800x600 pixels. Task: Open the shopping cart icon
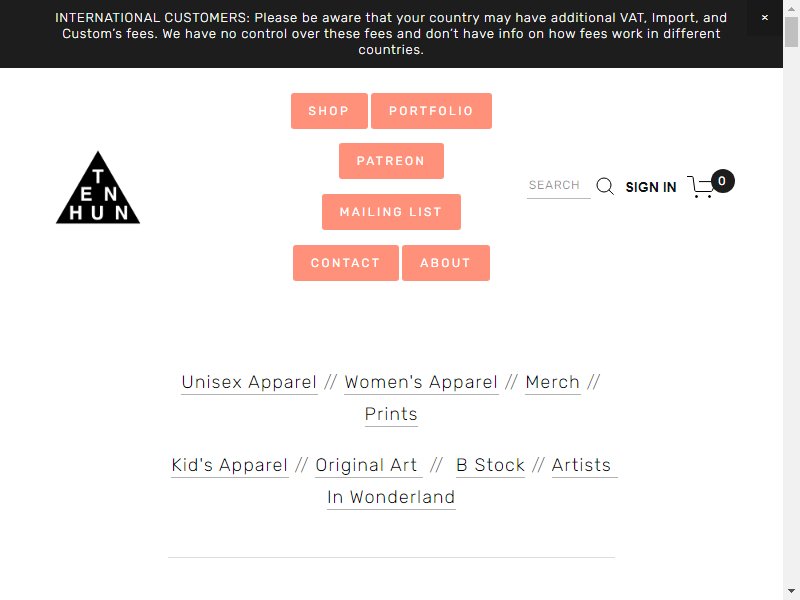(701, 187)
